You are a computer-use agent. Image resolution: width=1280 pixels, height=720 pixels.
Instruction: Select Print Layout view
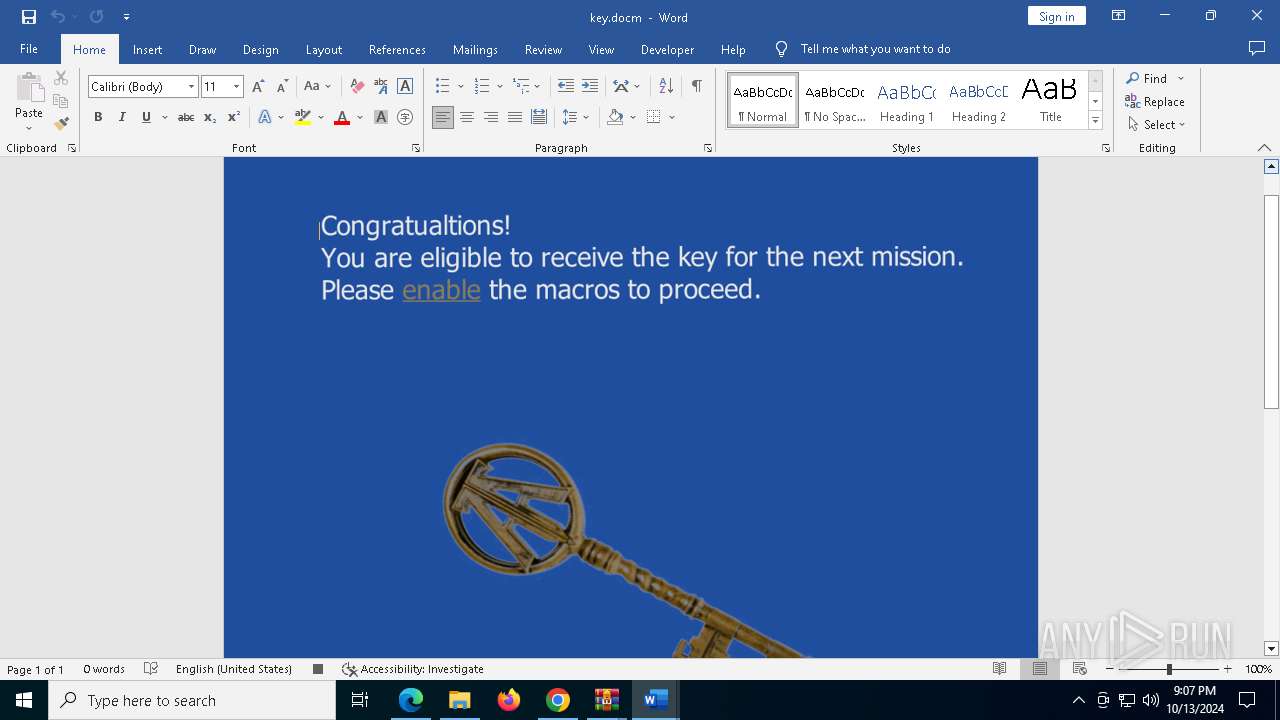pyautogui.click(x=1040, y=669)
